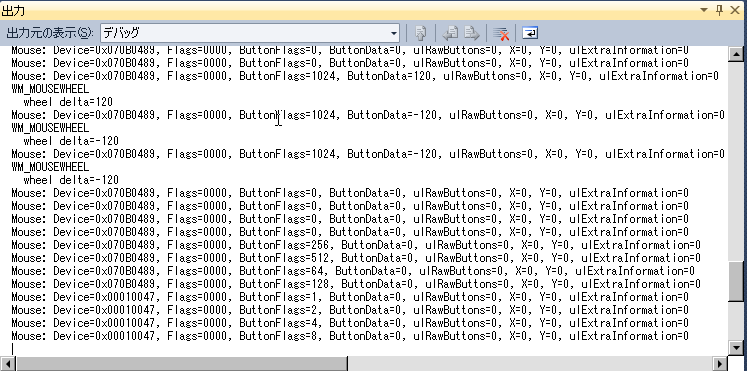747x371 pixels.
Task: Click the 出力元の表示(S): label
Action: click(x=49, y=33)
